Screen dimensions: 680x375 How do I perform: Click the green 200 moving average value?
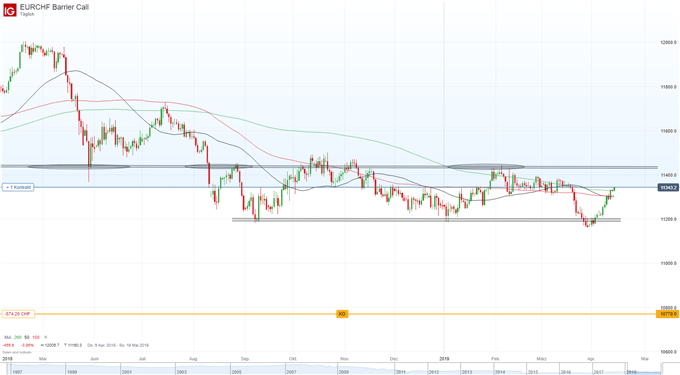(x=17, y=337)
